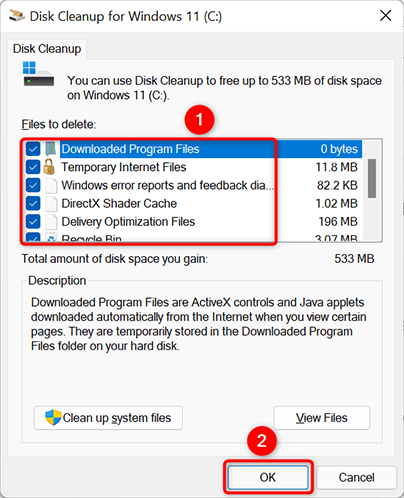This screenshot has height=498, width=404.
Task: Click the Clean up system files button
Action: (108, 418)
